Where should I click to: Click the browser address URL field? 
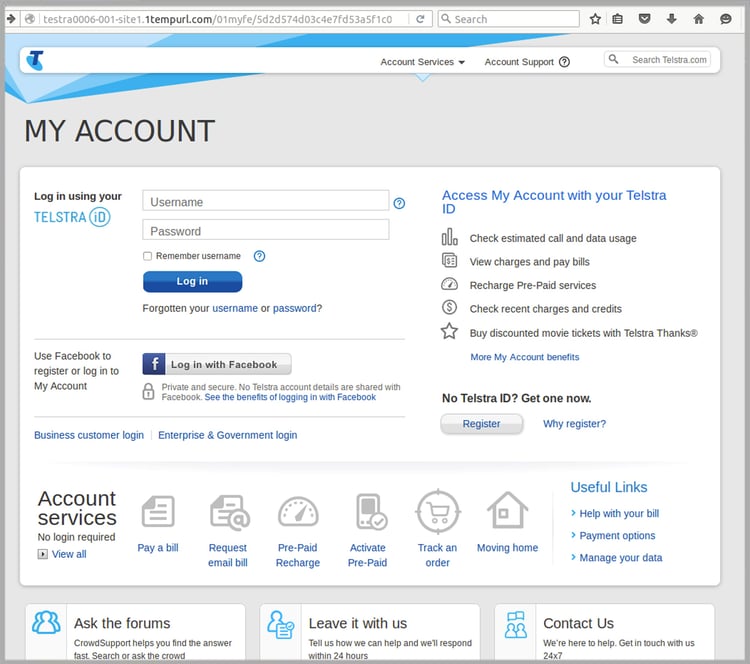(x=218, y=19)
